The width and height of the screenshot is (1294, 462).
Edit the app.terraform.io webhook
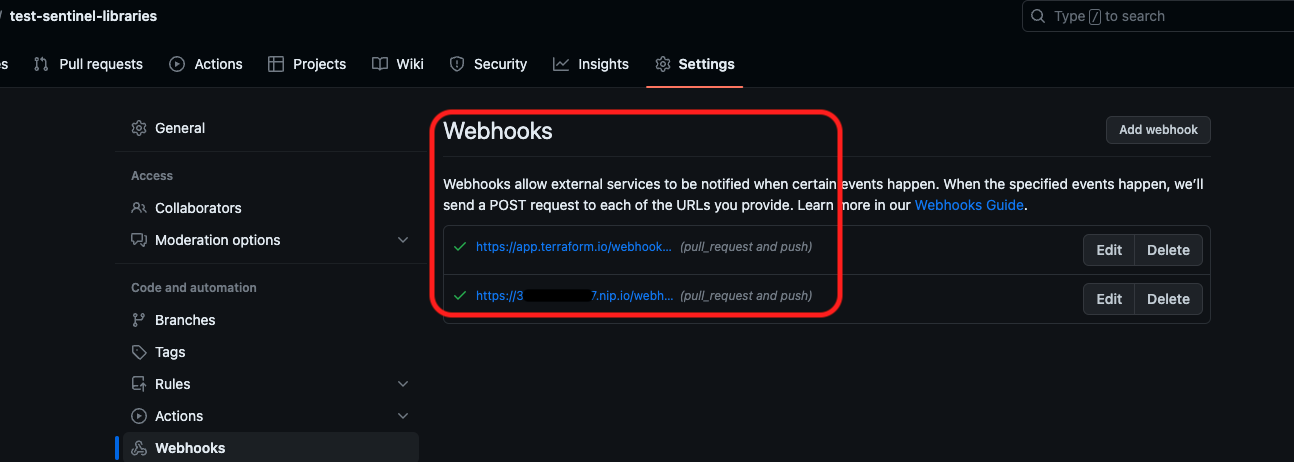pyautogui.click(x=1109, y=250)
